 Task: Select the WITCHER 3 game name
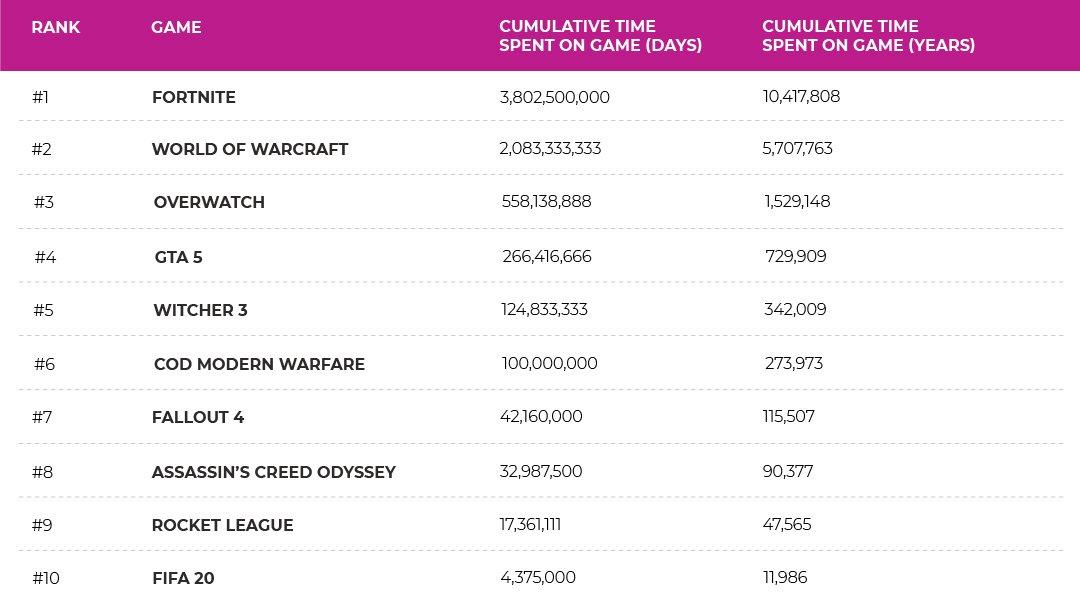201,310
